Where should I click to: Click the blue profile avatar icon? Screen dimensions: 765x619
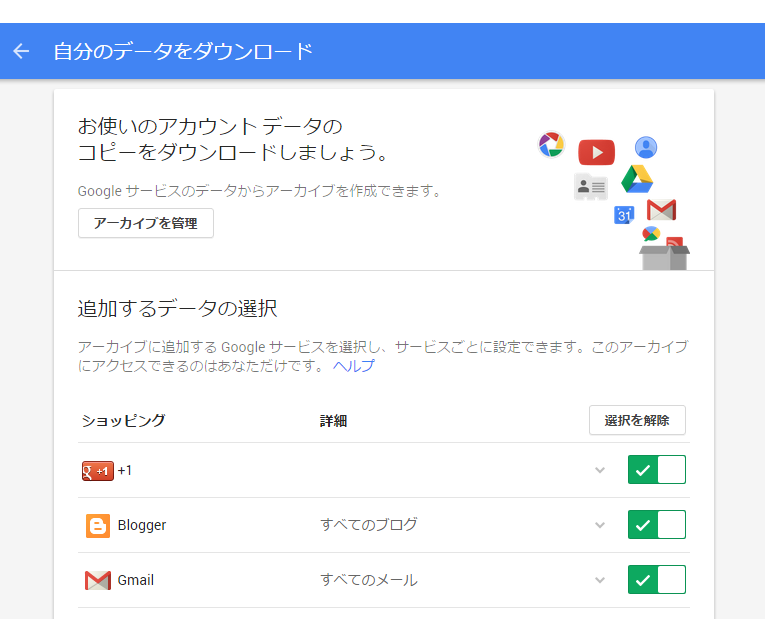click(x=646, y=147)
